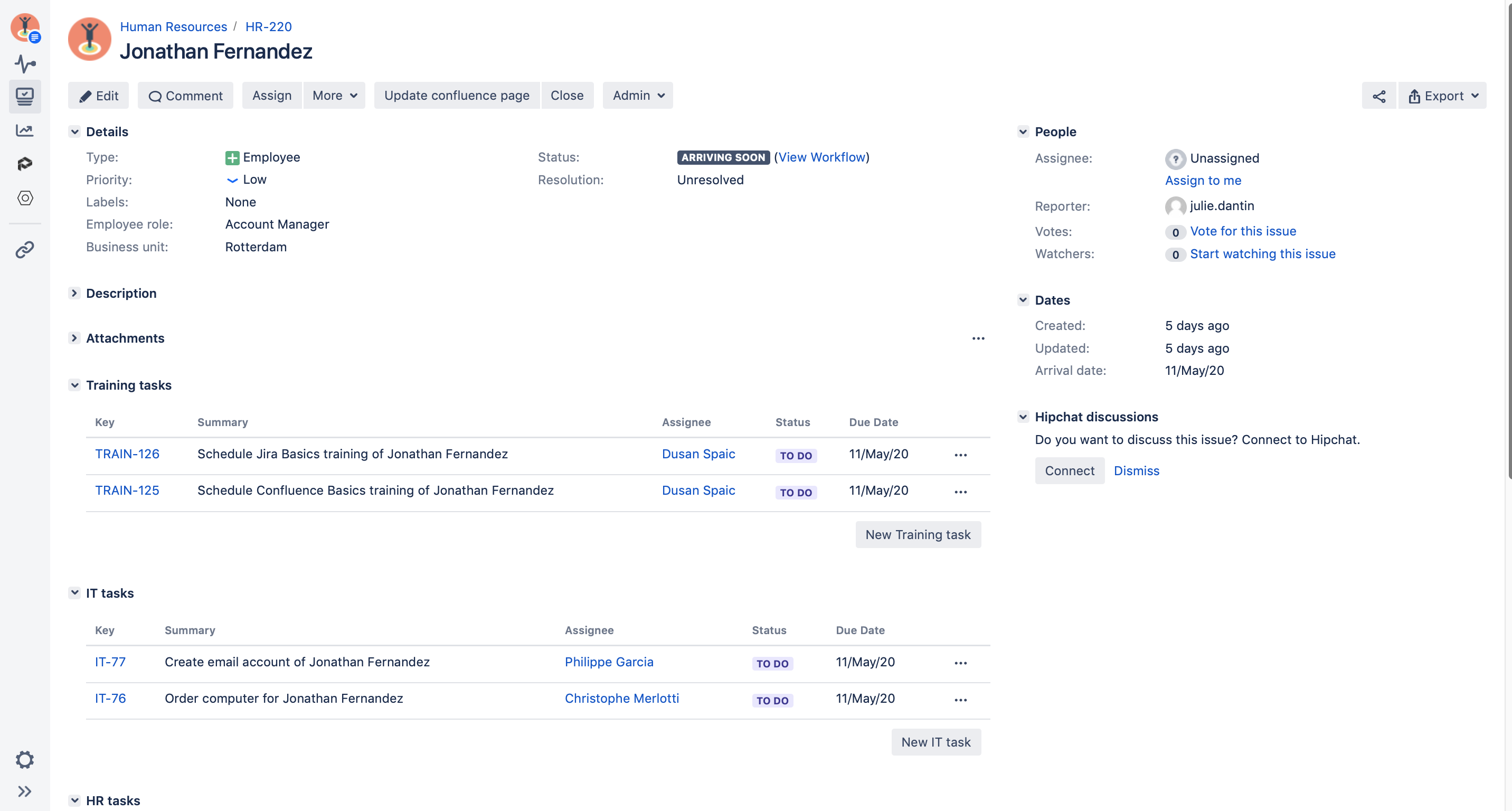Open actions ellipsis for TRAIN-126 row
Screen dimensions: 1512x811
960,455
